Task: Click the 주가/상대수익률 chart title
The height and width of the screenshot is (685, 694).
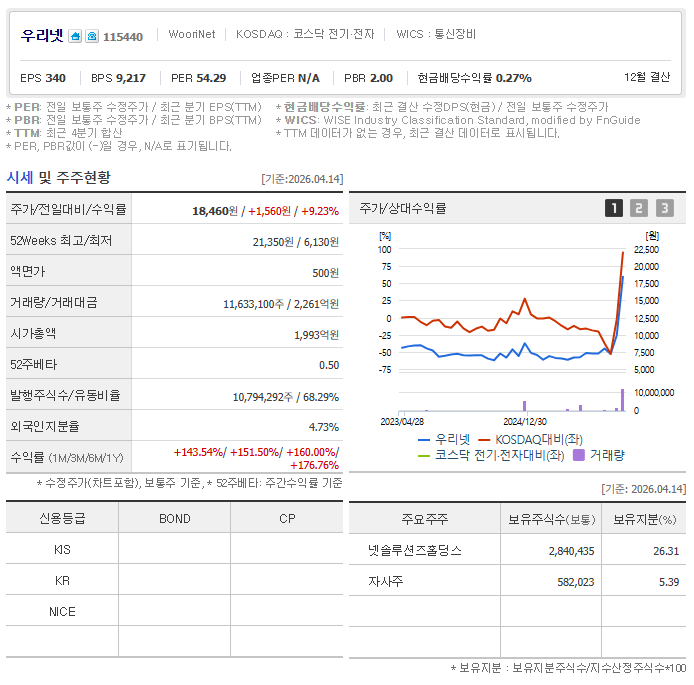Action: (x=402, y=208)
